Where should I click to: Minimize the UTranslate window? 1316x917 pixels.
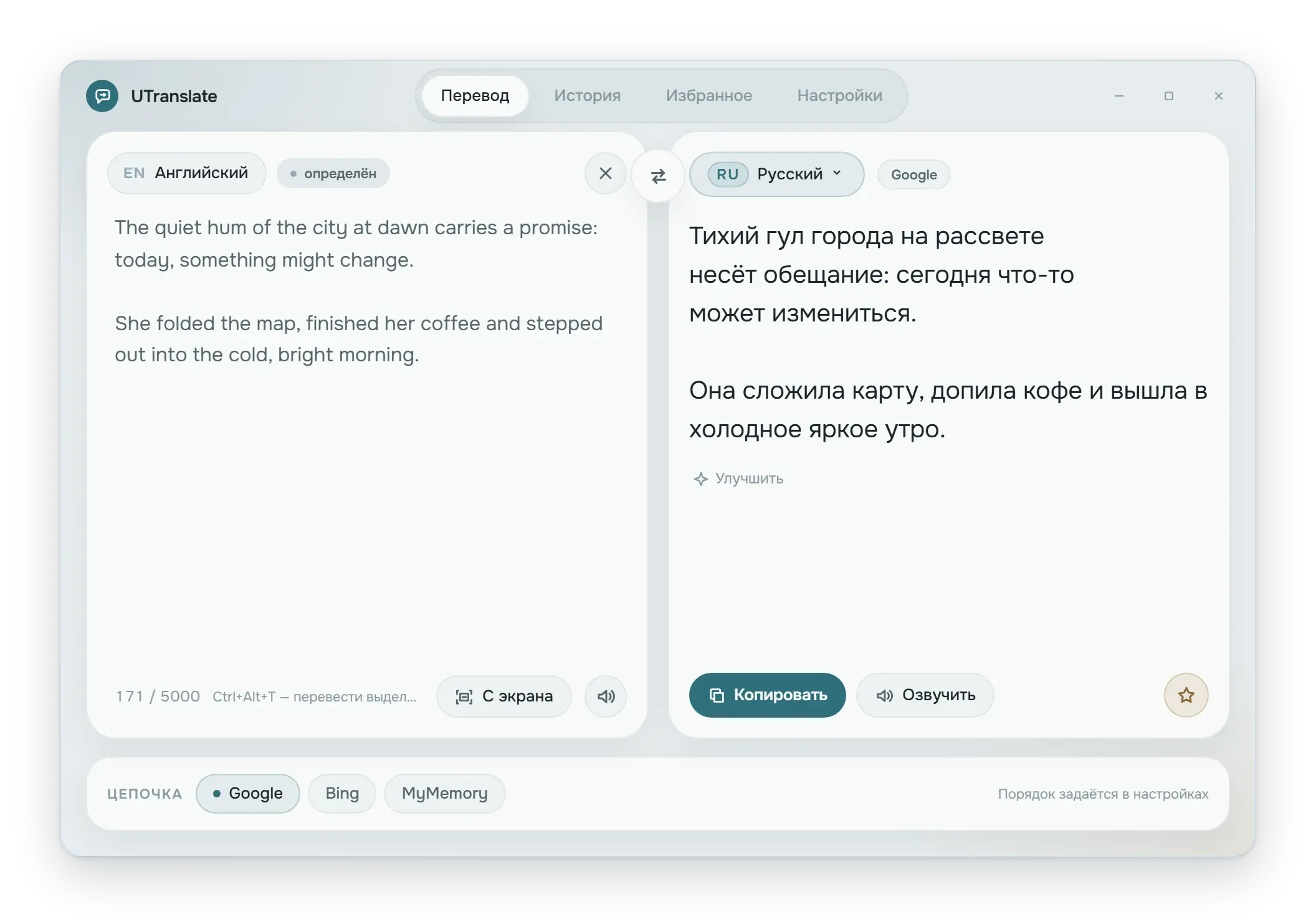point(1119,96)
